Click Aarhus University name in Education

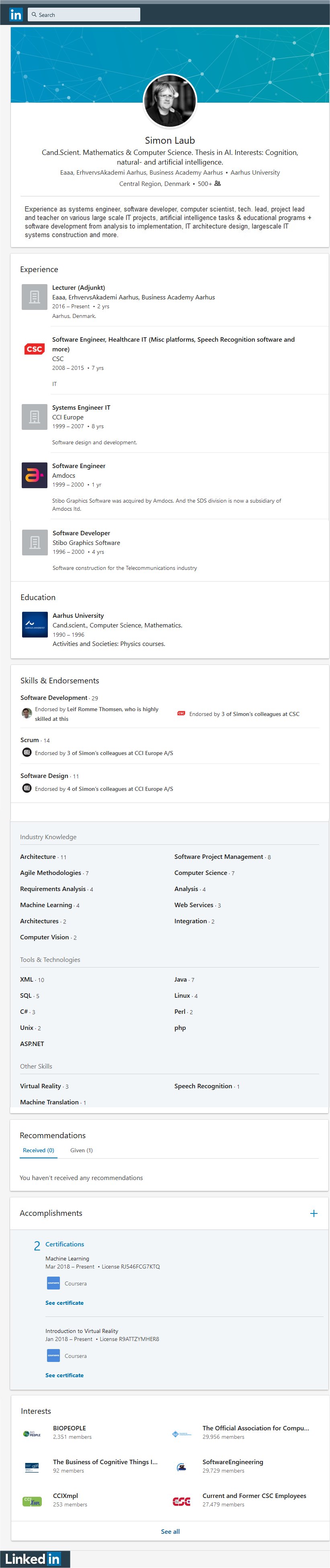(x=78, y=615)
